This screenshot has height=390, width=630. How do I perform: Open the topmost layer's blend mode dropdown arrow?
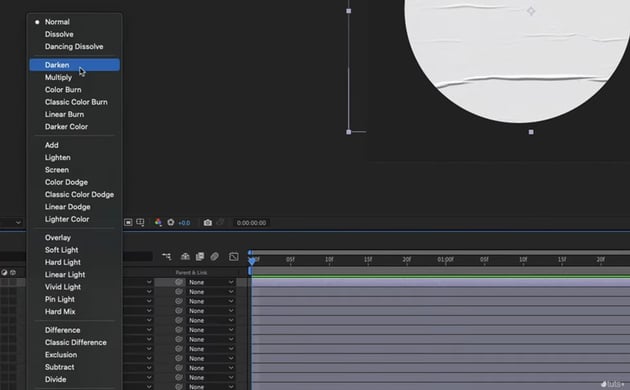(149, 282)
